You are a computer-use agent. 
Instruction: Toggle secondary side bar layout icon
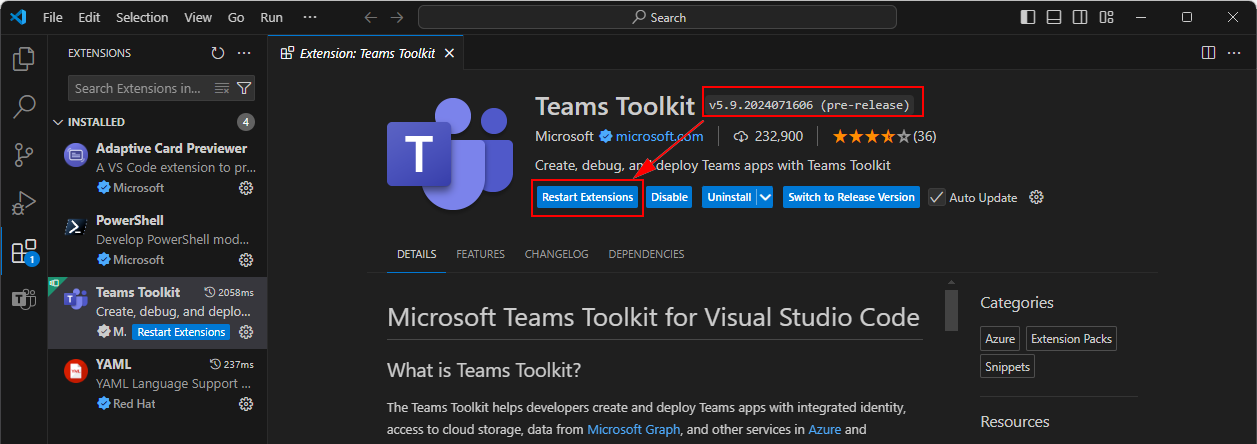[1080, 17]
